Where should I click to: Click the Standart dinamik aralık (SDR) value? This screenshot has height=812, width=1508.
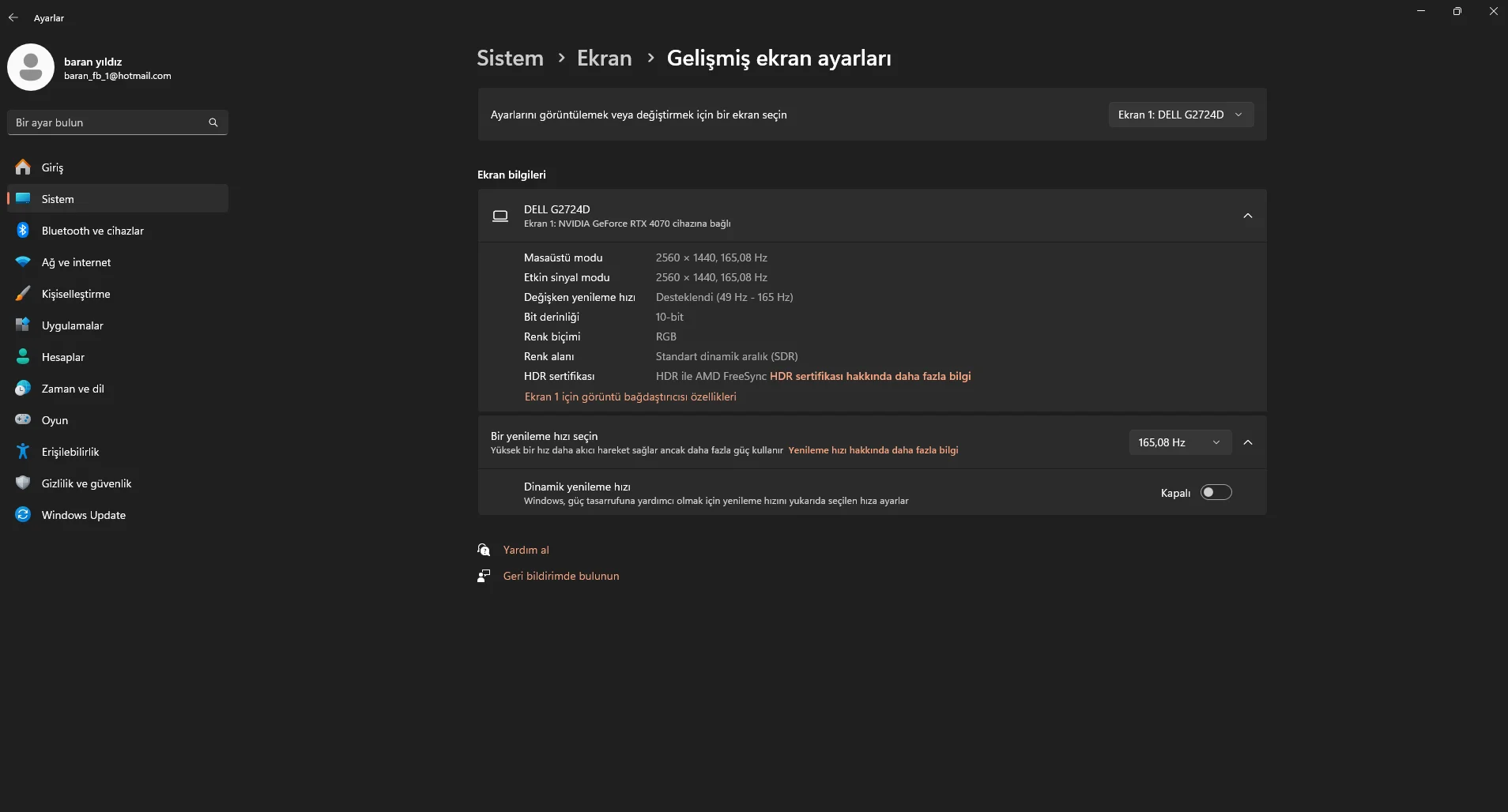click(x=726, y=356)
